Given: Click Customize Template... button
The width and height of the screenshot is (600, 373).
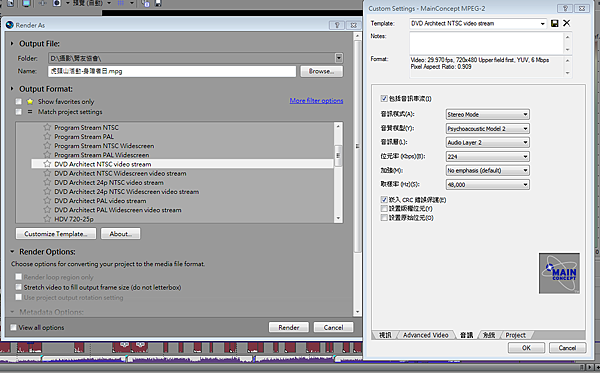Looking at the screenshot, I should (56, 234).
